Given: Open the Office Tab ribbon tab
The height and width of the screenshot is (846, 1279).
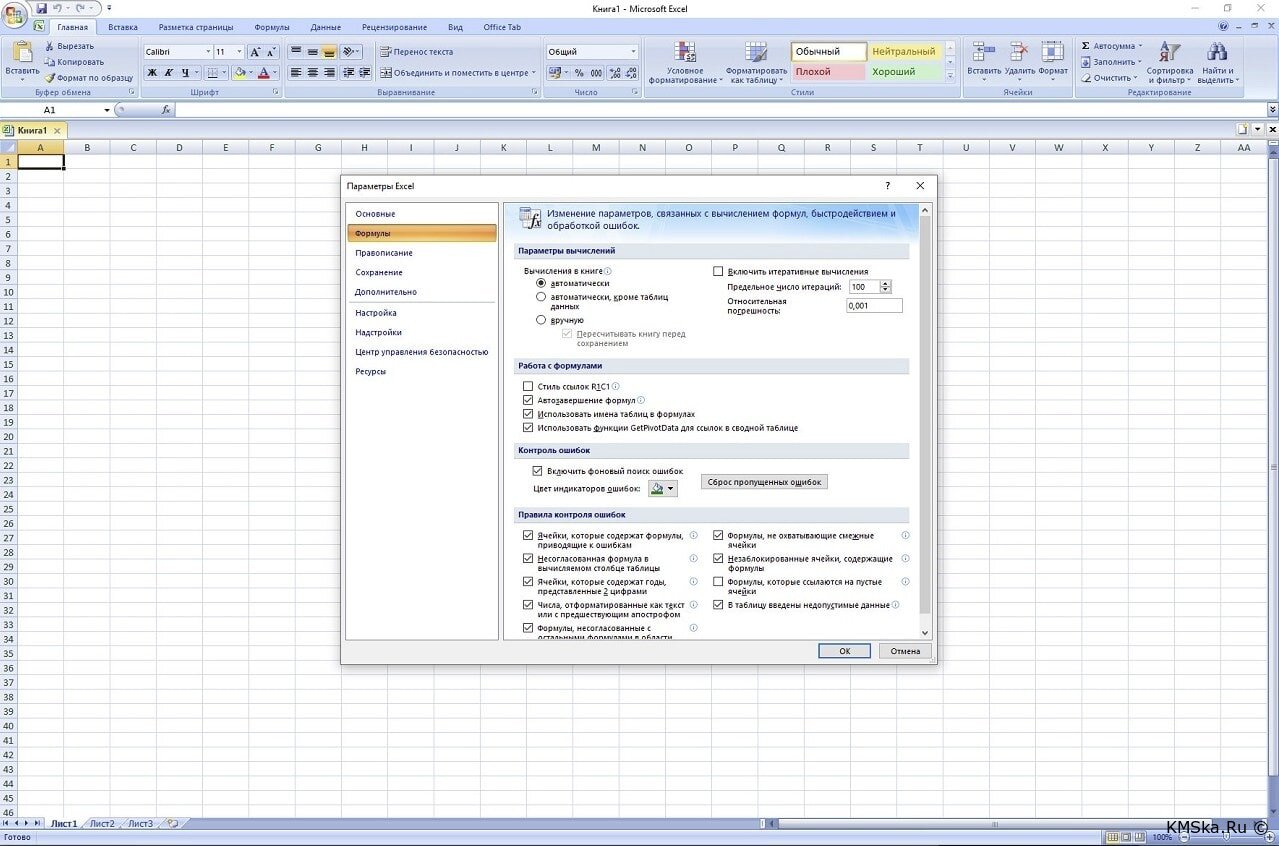Looking at the screenshot, I should 502,27.
